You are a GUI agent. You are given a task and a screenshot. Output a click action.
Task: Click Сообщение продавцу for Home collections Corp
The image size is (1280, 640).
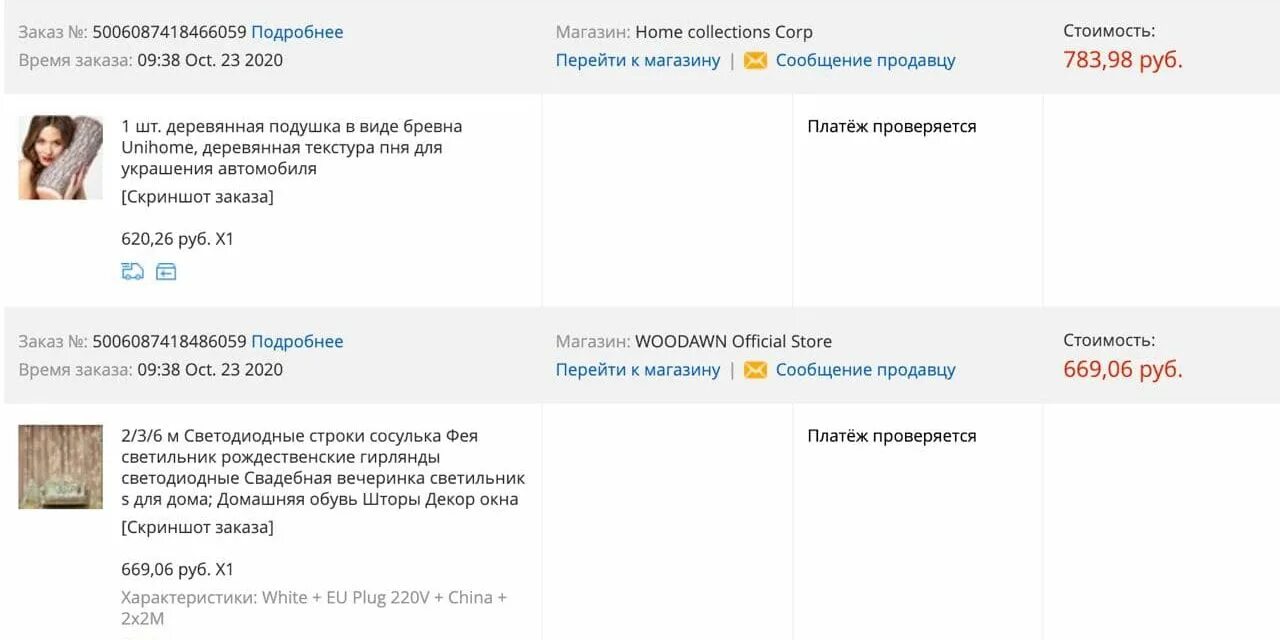point(866,60)
